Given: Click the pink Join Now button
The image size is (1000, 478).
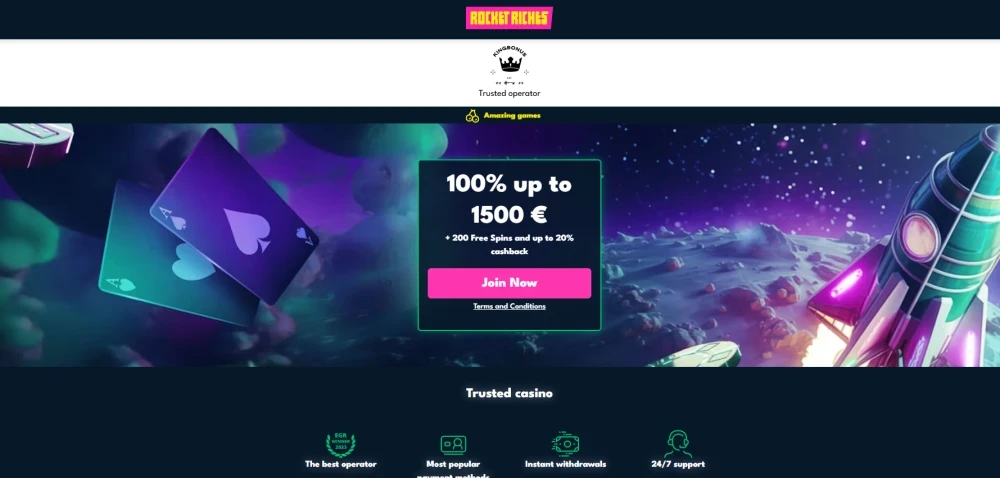Looking at the screenshot, I should (510, 283).
